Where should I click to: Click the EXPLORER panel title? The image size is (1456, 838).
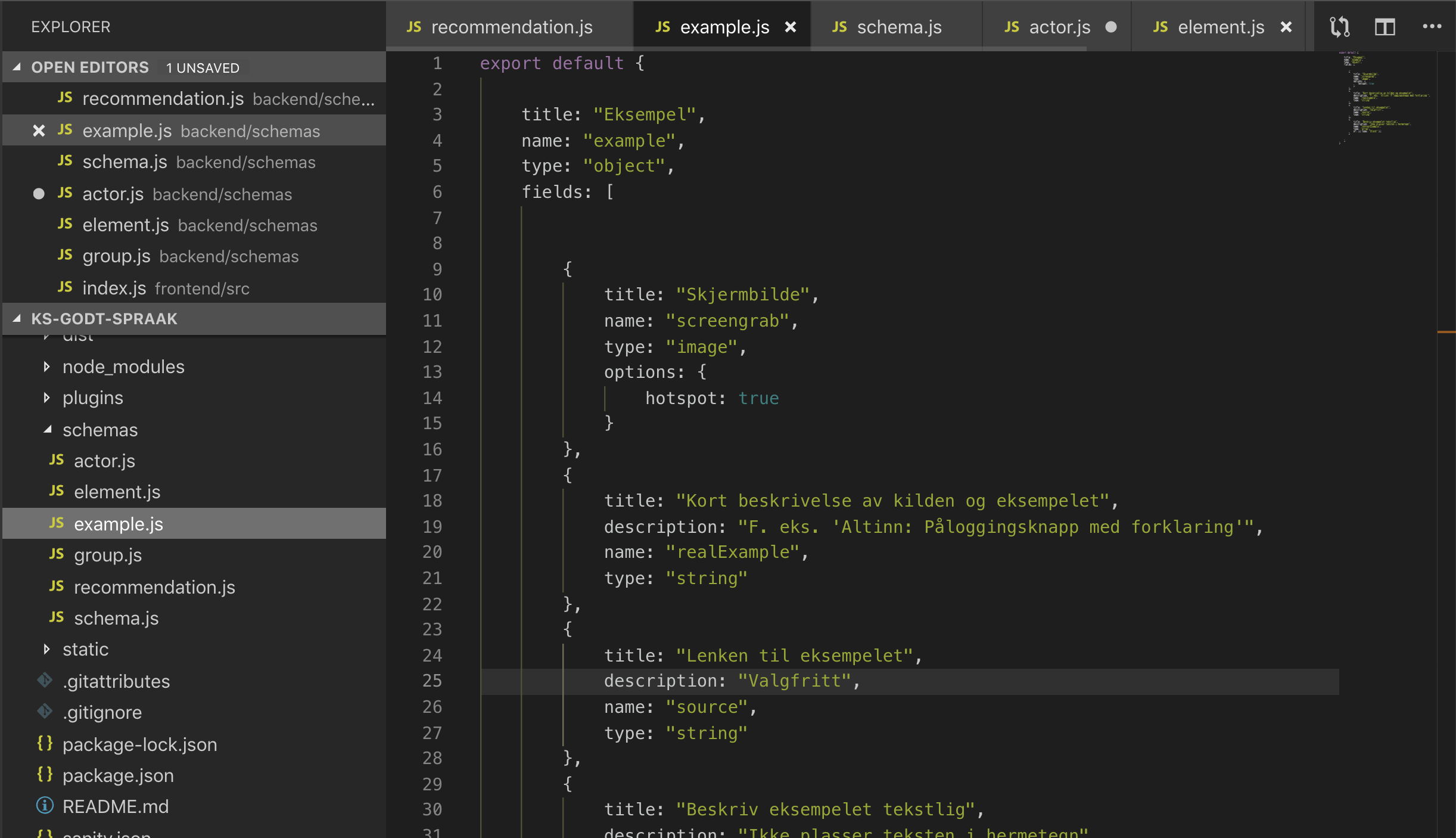tap(71, 27)
